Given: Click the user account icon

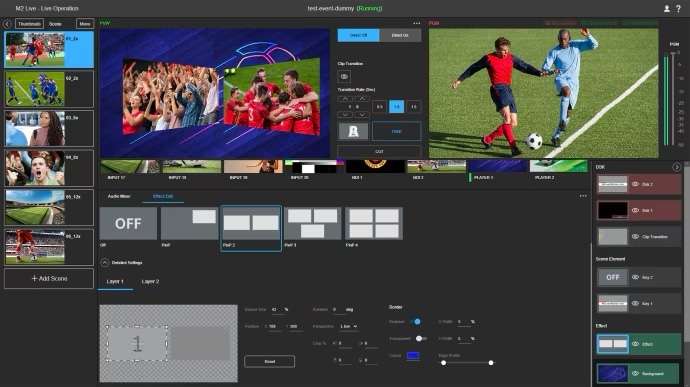Looking at the screenshot, I should click(667, 8).
